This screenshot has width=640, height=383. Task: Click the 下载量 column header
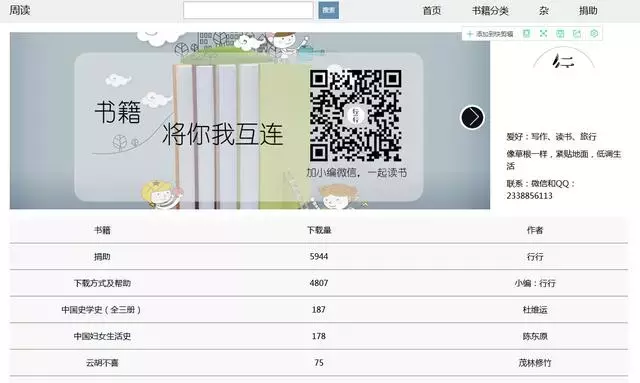(x=319, y=230)
